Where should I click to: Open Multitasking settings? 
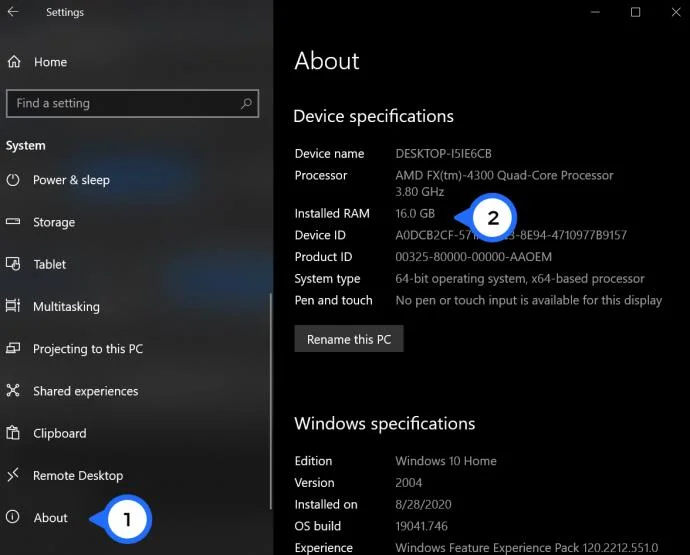(x=66, y=306)
